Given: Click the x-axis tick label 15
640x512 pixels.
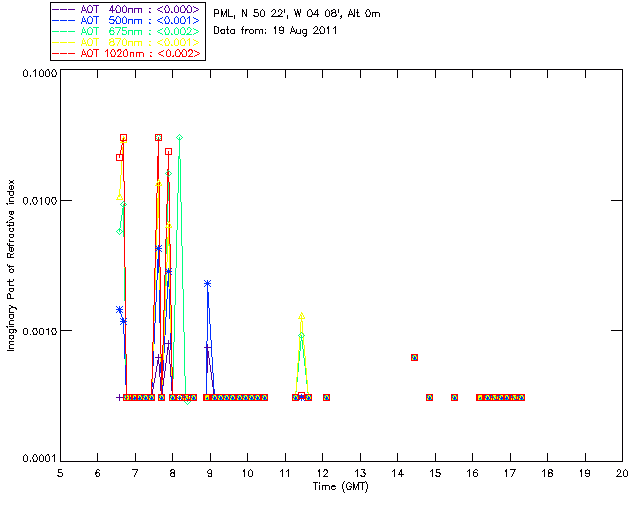Looking at the screenshot, I should [x=435, y=473].
